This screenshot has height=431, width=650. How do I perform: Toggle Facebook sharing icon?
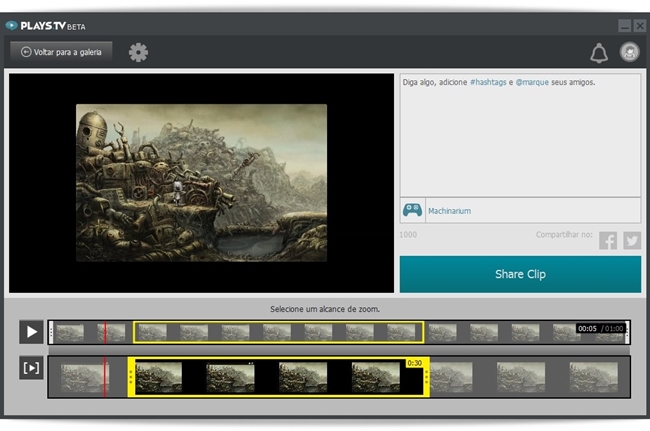(608, 240)
